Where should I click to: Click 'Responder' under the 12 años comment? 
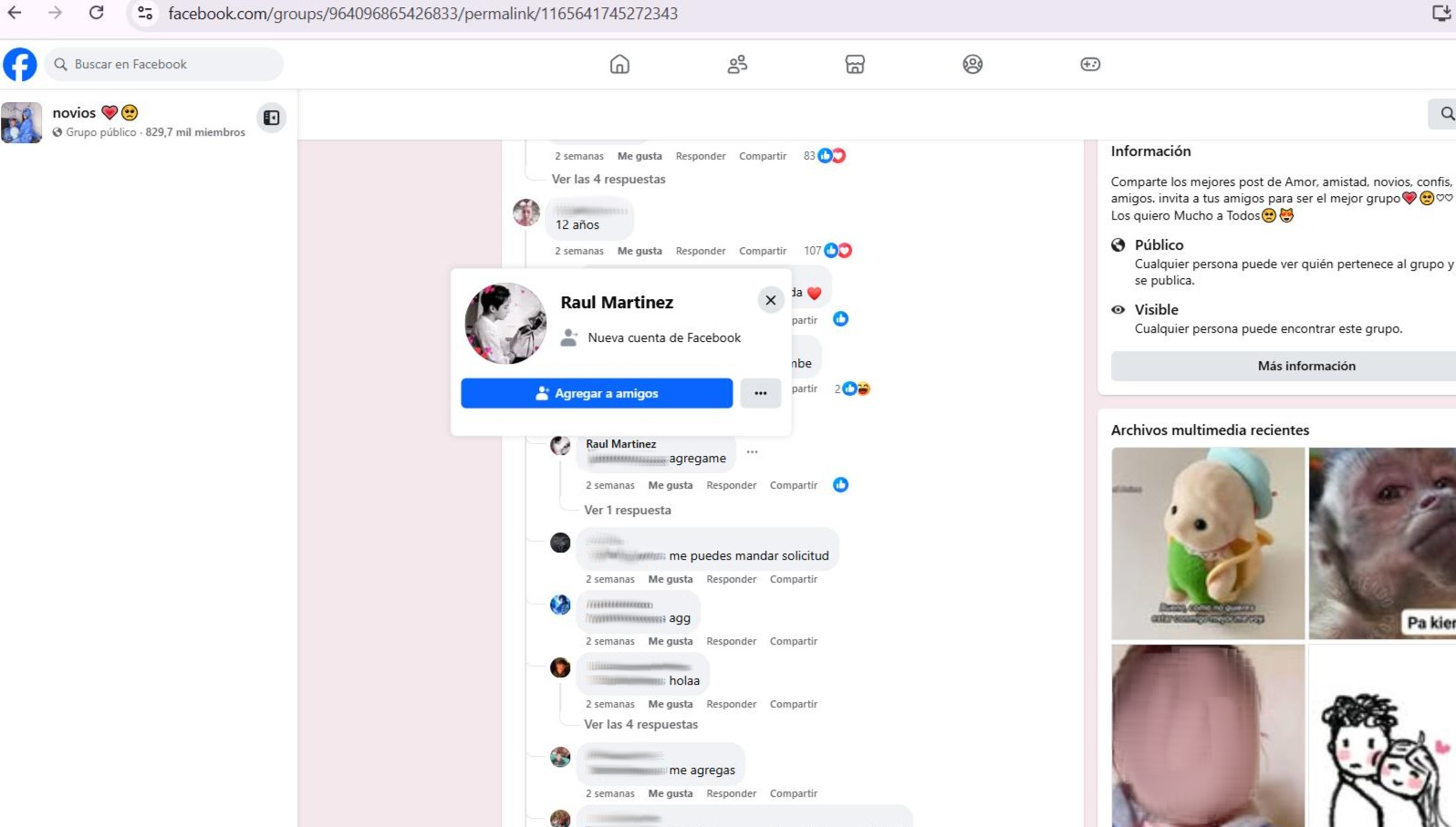tap(701, 252)
